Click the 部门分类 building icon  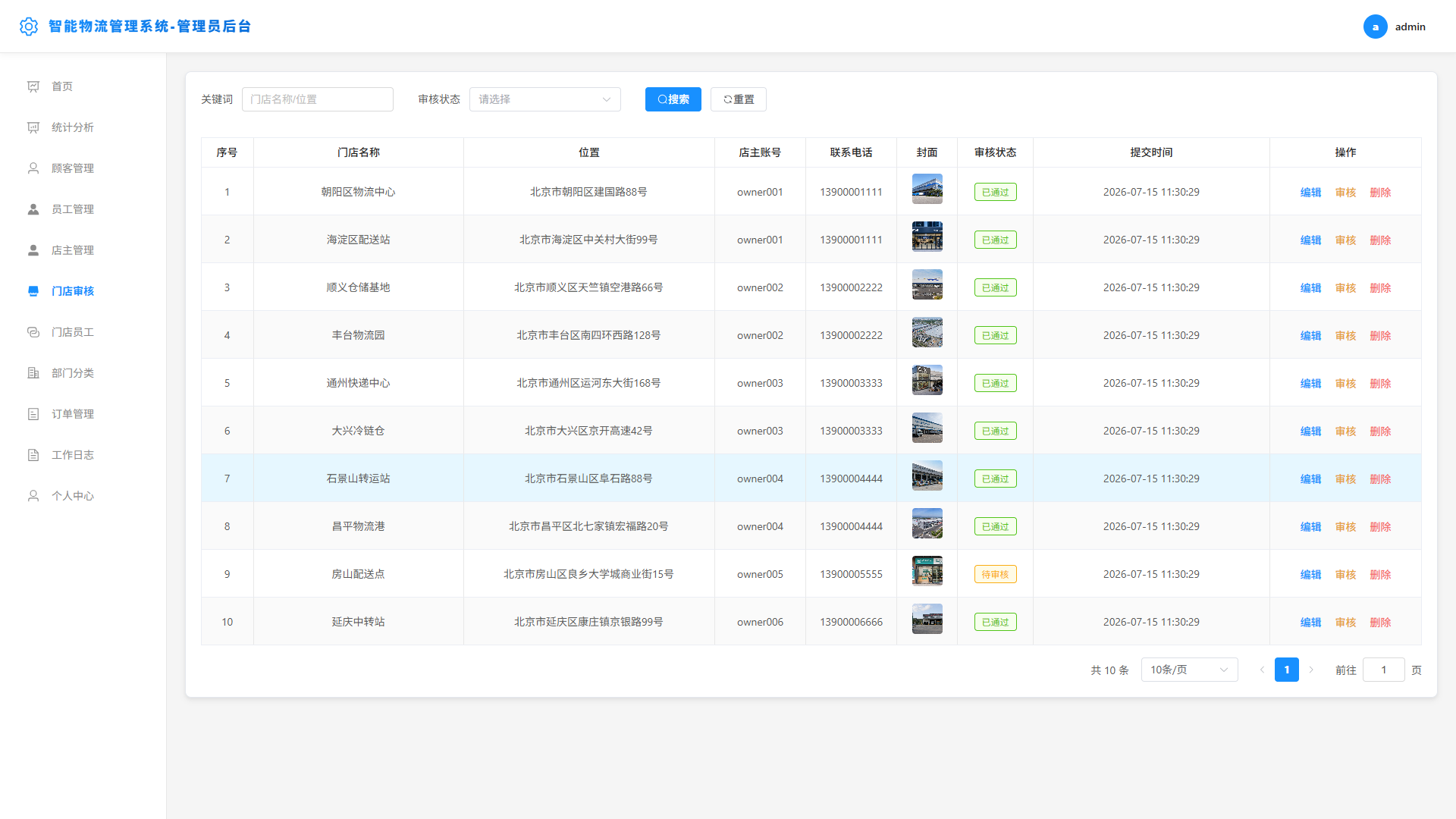click(33, 373)
